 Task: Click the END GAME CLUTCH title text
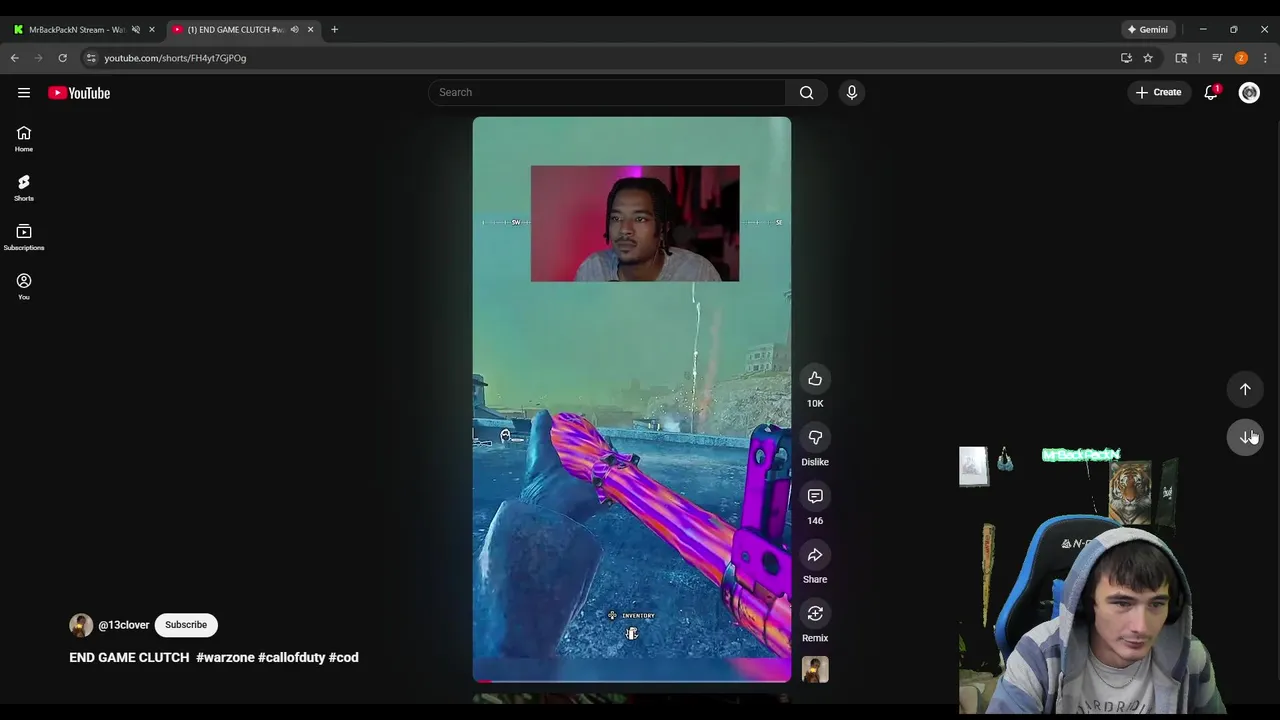(129, 658)
